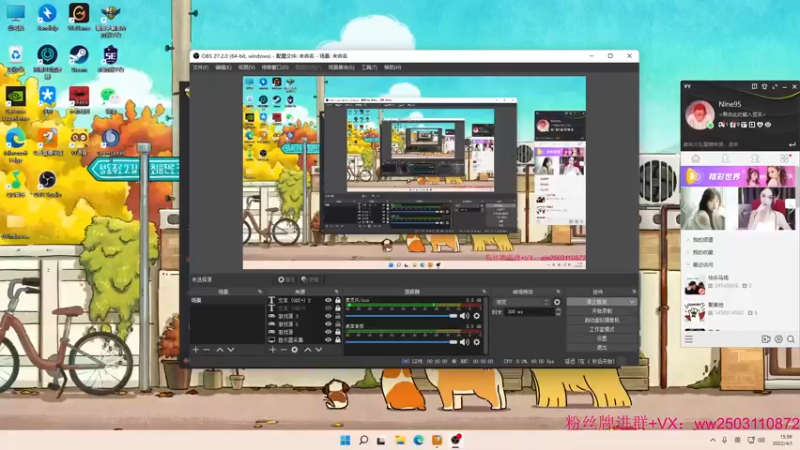Viewport: 800px width, 450px height.
Task: Remove selected source with the minus icon
Action: coord(283,350)
